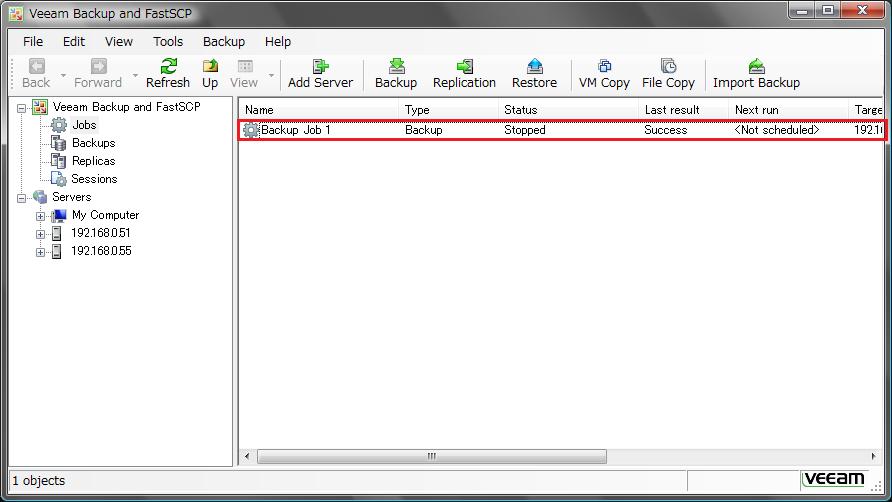Start a new Backup job from the toolbar
Image resolution: width=892 pixels, height=502 pixels.
(396, 73)
